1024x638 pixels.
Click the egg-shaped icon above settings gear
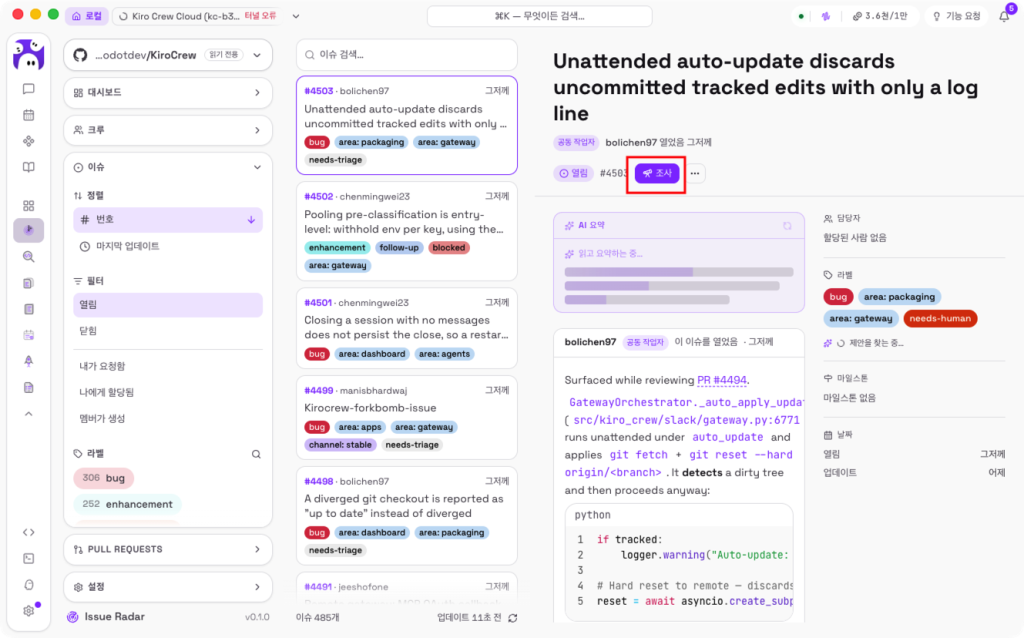pyautogui.click(x=29, y=584)
